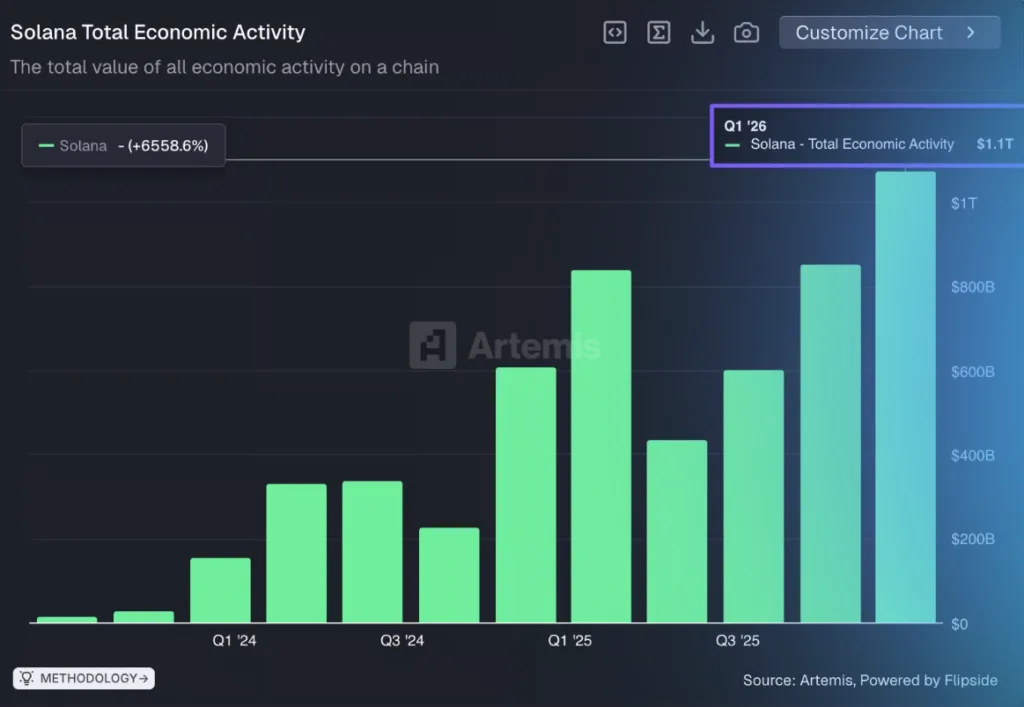Image resolution: width=1024 pixels, height=707 pixels.
Task: Click the Q1 '26 tooltip heading
Action: [x=745, y=126]
